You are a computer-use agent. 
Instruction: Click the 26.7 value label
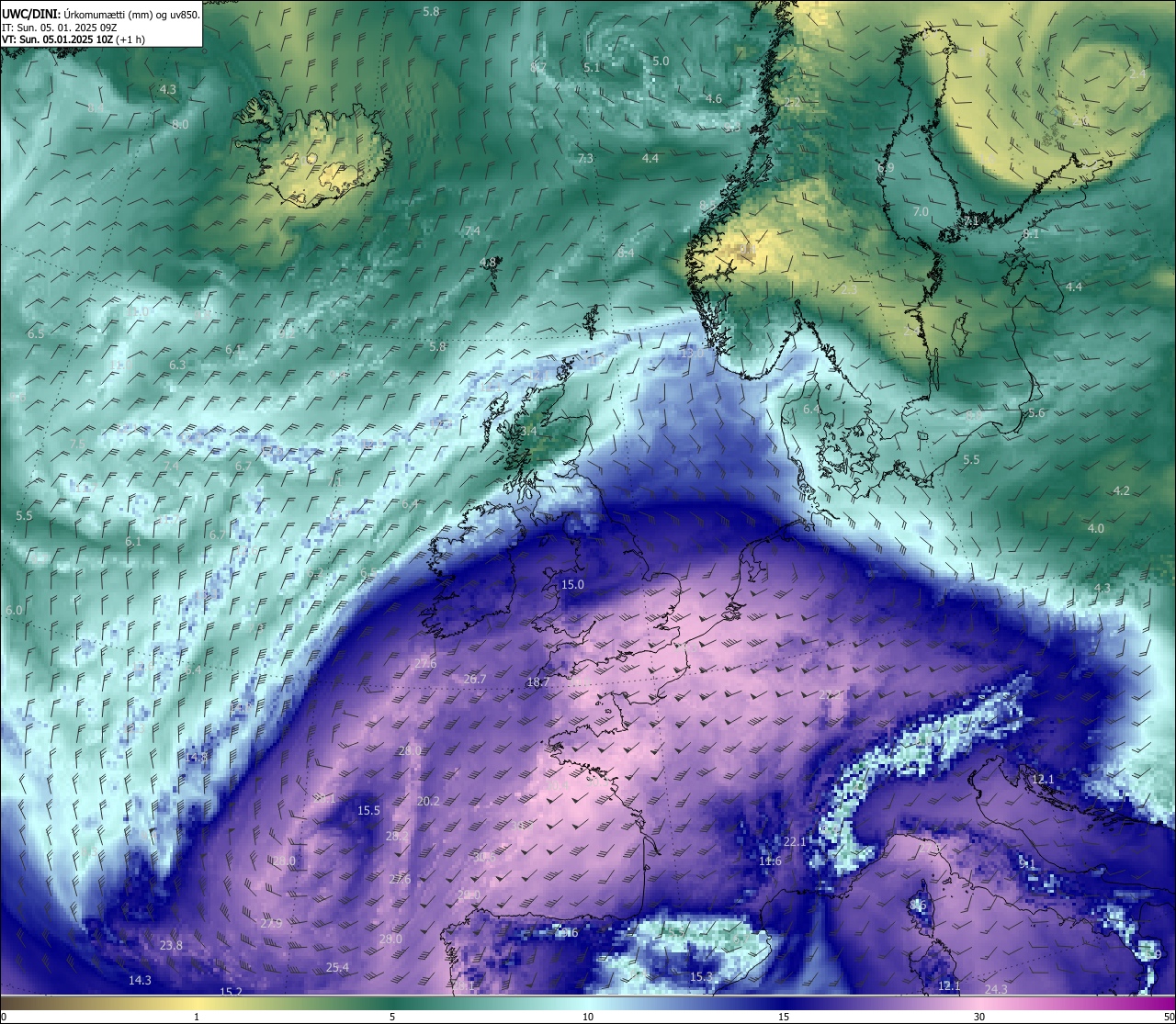475,679
